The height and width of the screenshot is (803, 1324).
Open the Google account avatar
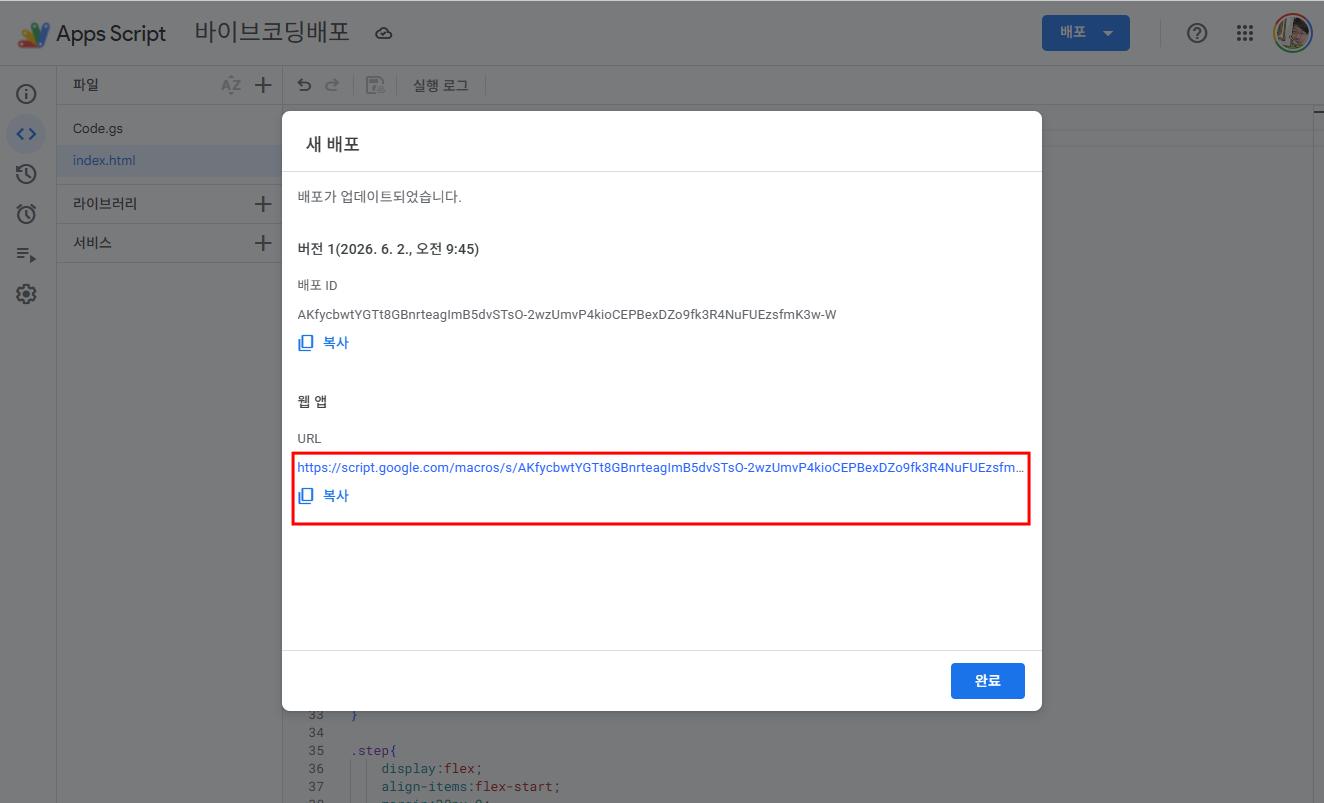pyautogui.click(x=1293, y=33)
